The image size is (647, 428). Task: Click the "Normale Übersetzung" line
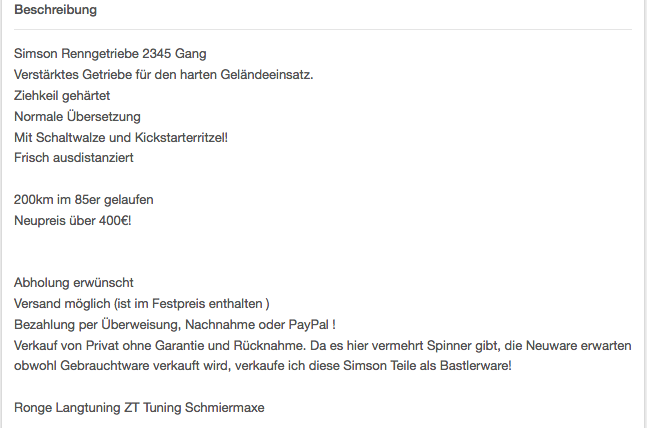[77, 116]
